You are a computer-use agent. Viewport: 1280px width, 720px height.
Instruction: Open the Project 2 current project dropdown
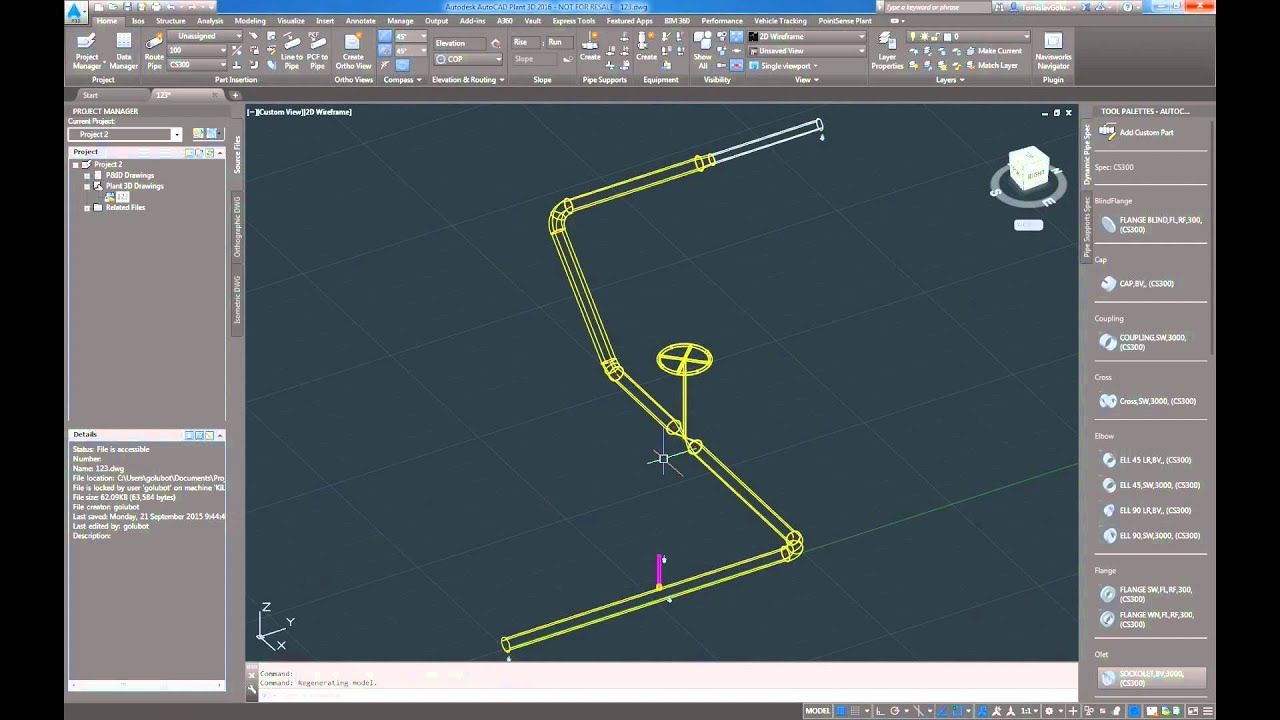125,134
